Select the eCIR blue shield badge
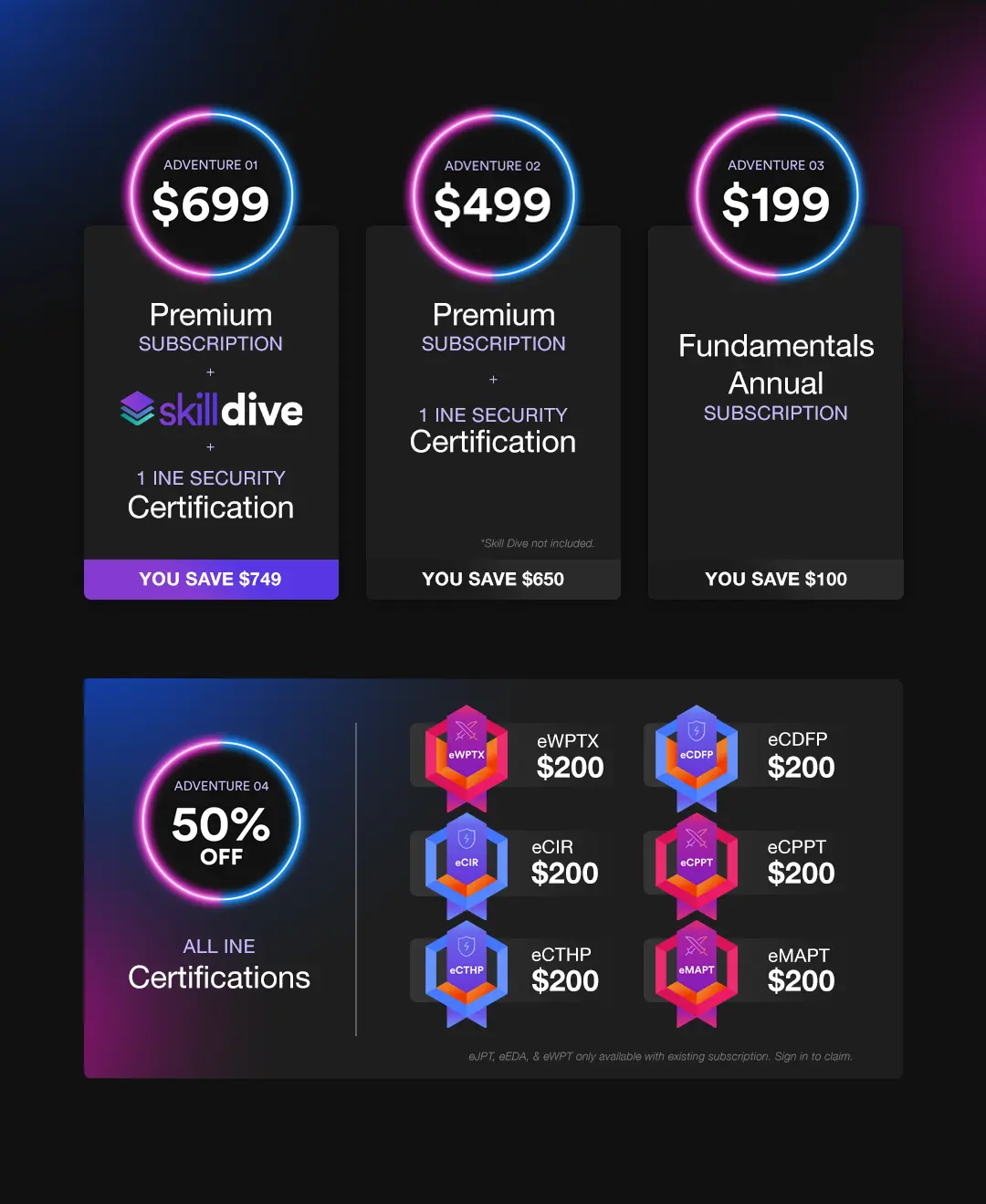This screenshot has width=986, height=1204. (x=467, y=865)
